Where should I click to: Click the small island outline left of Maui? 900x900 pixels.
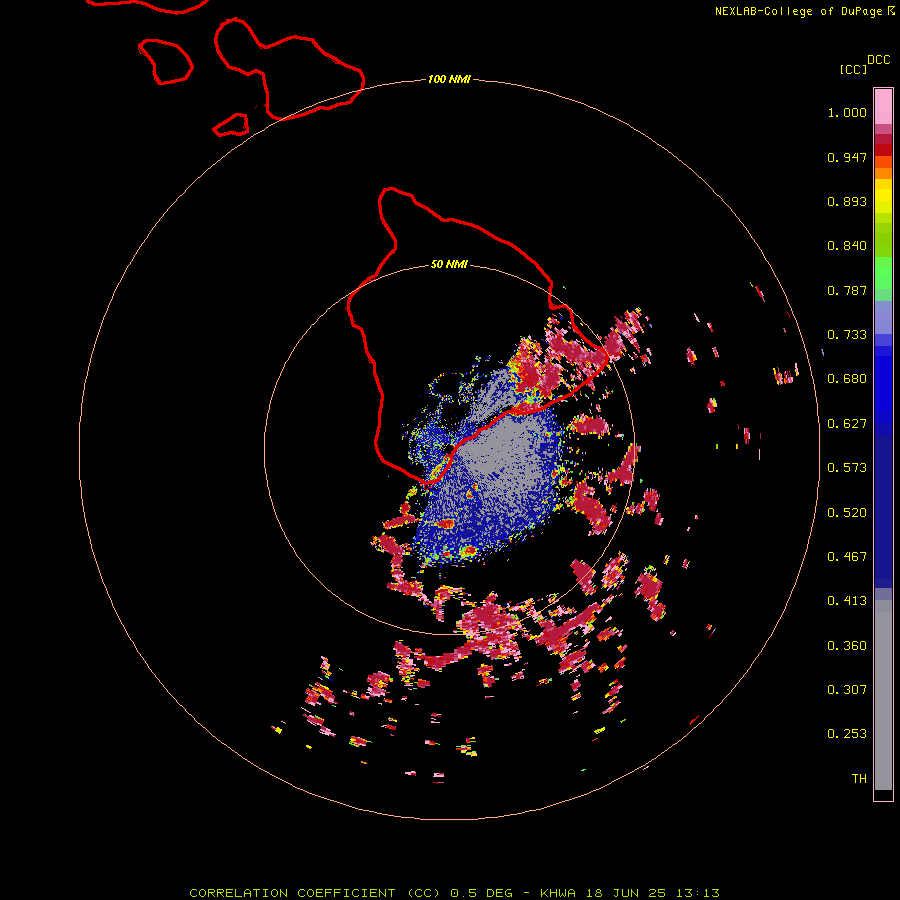tap(165, 61)
